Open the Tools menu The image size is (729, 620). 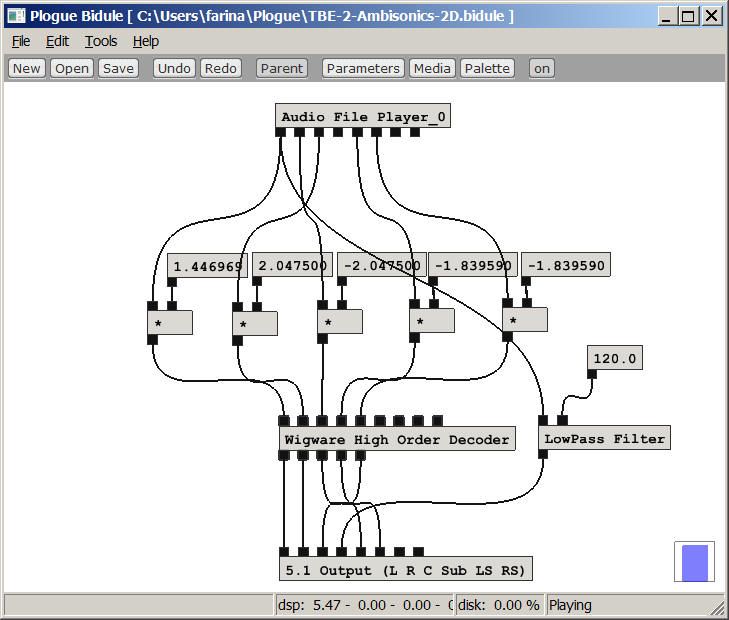point(100,41)
